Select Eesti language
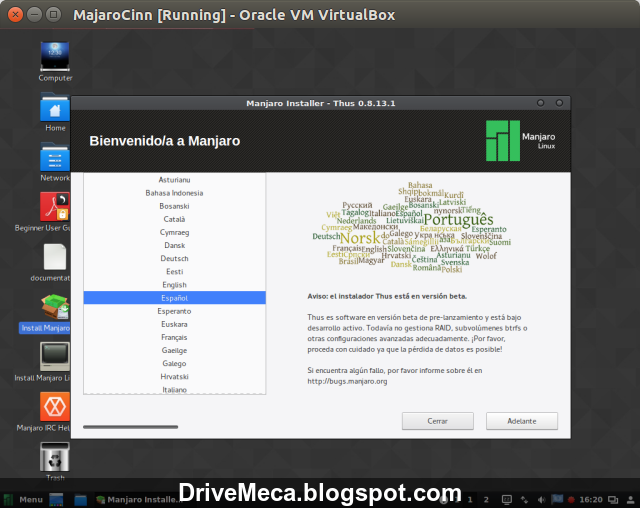Viewport: 640px width, 508px height. [174, 271]
